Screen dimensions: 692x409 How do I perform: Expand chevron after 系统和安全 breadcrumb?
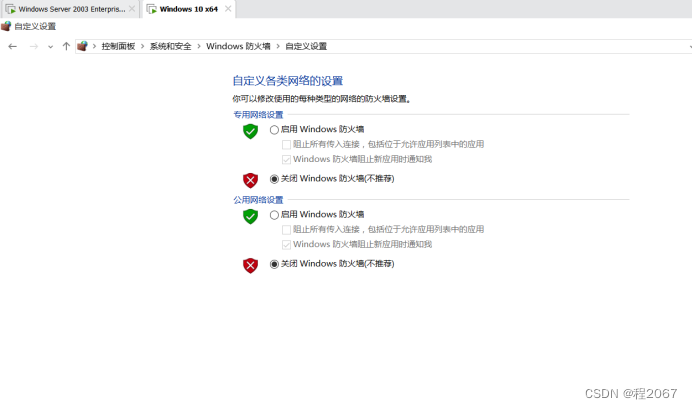[x=199, y=46]
